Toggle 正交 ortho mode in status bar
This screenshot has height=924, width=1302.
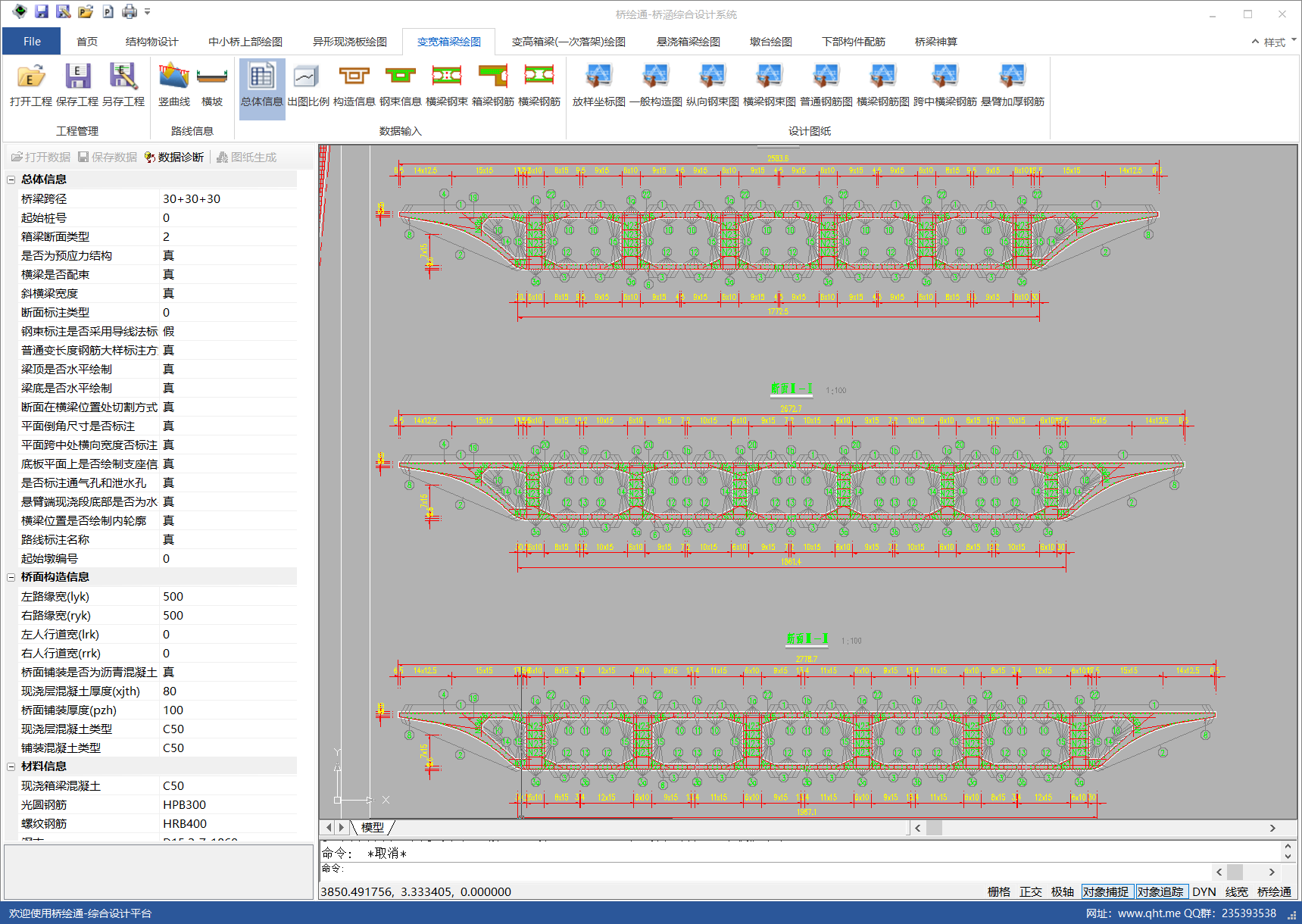[x=1030, y=891]
